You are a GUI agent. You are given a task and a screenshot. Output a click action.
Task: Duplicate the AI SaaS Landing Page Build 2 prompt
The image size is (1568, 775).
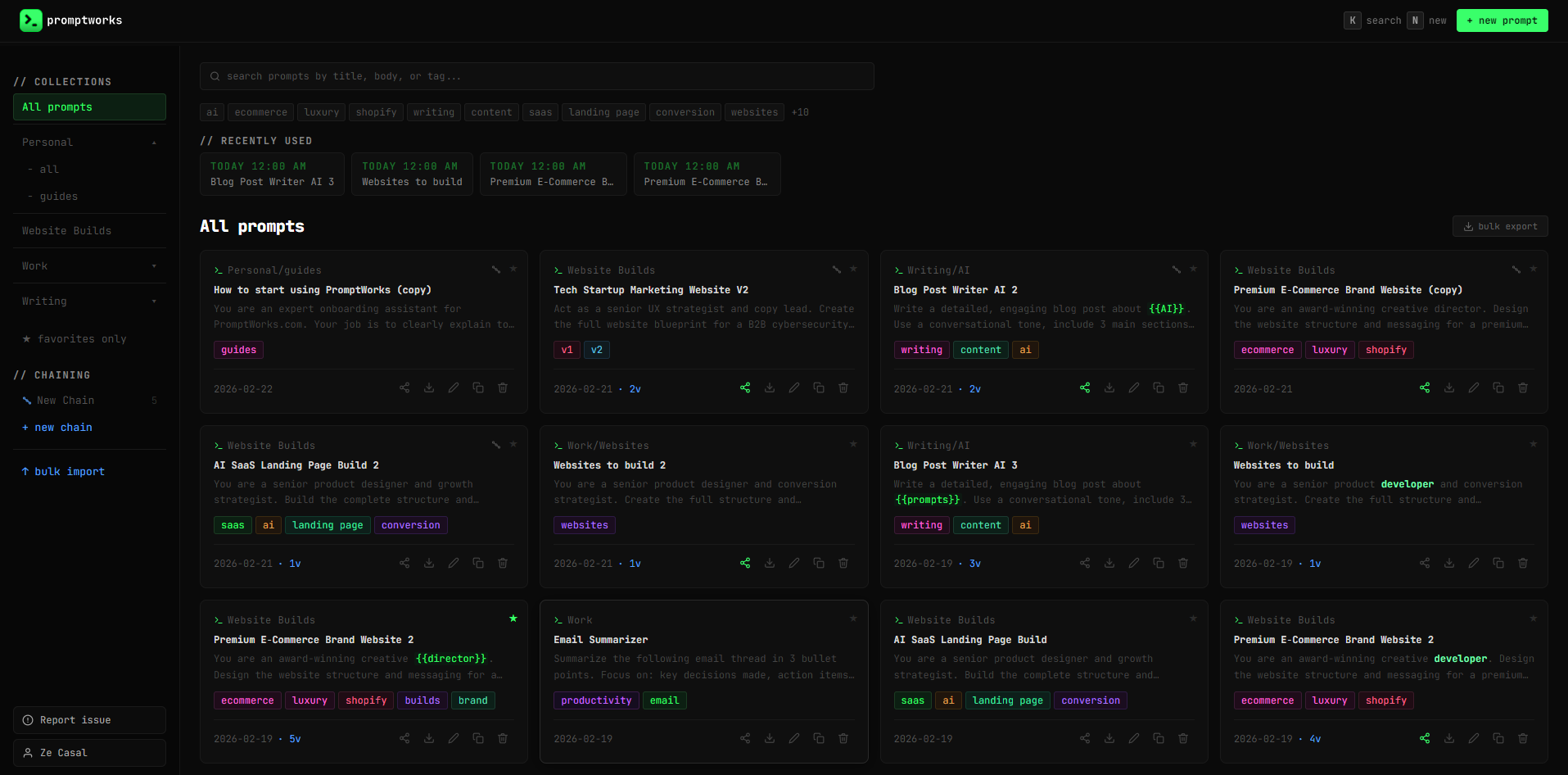coord(478,563)
